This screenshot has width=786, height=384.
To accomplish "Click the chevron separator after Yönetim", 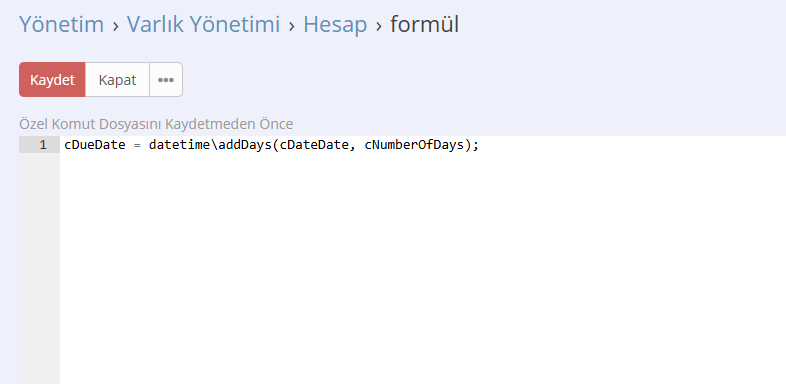I will coord(116,26).
